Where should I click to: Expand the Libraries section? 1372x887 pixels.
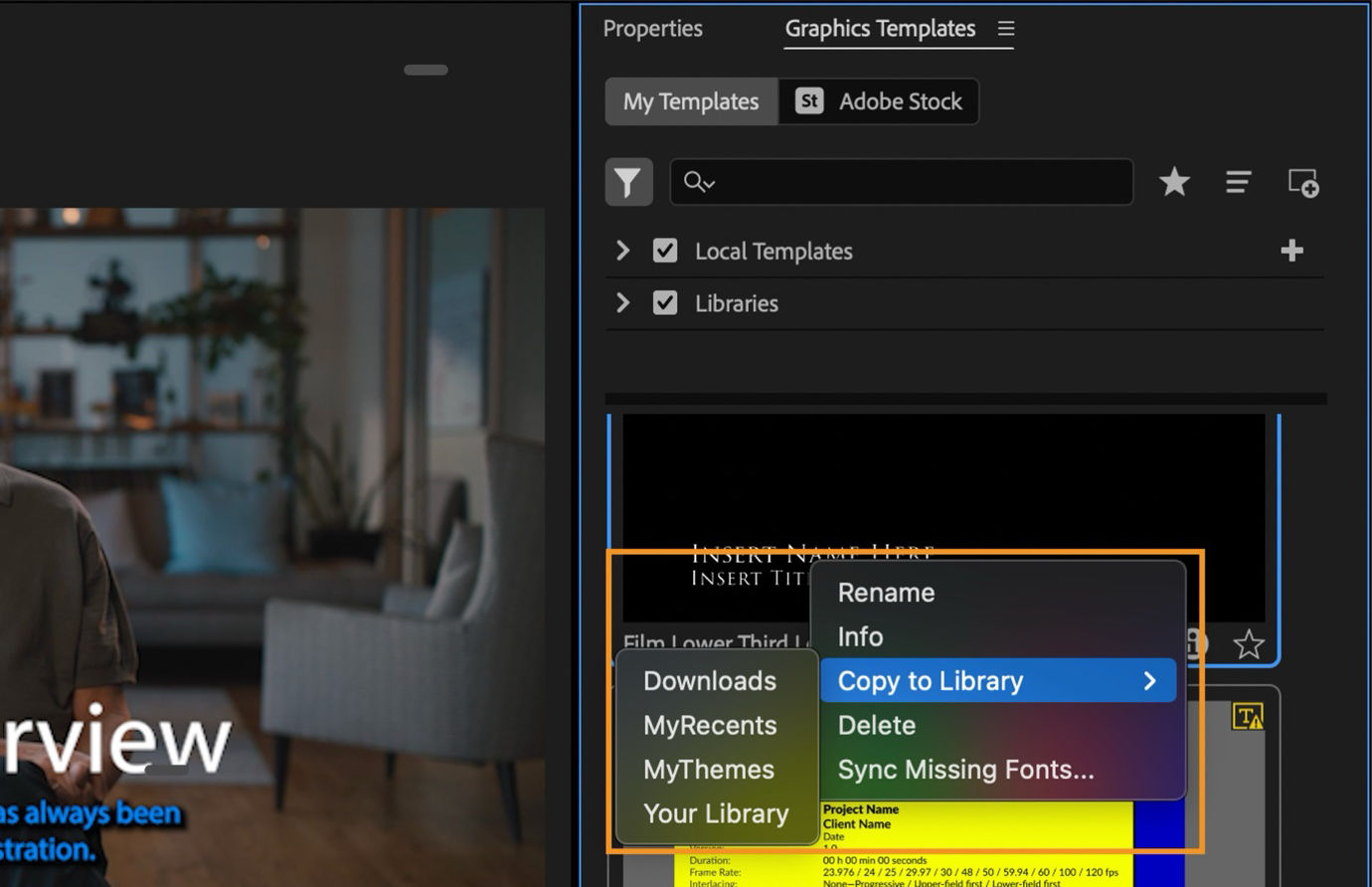(x=622, y=303)
